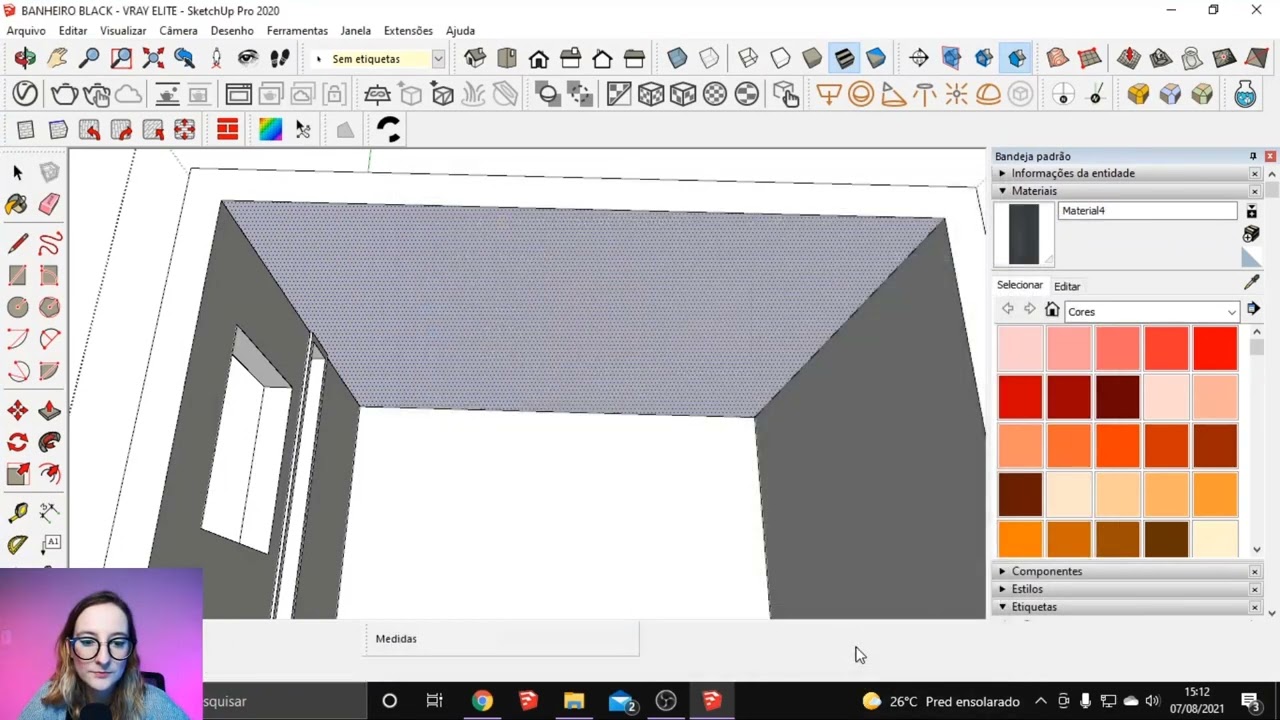
Task: Start V-Ray render with teapot icon
Action: click(65, 94)
